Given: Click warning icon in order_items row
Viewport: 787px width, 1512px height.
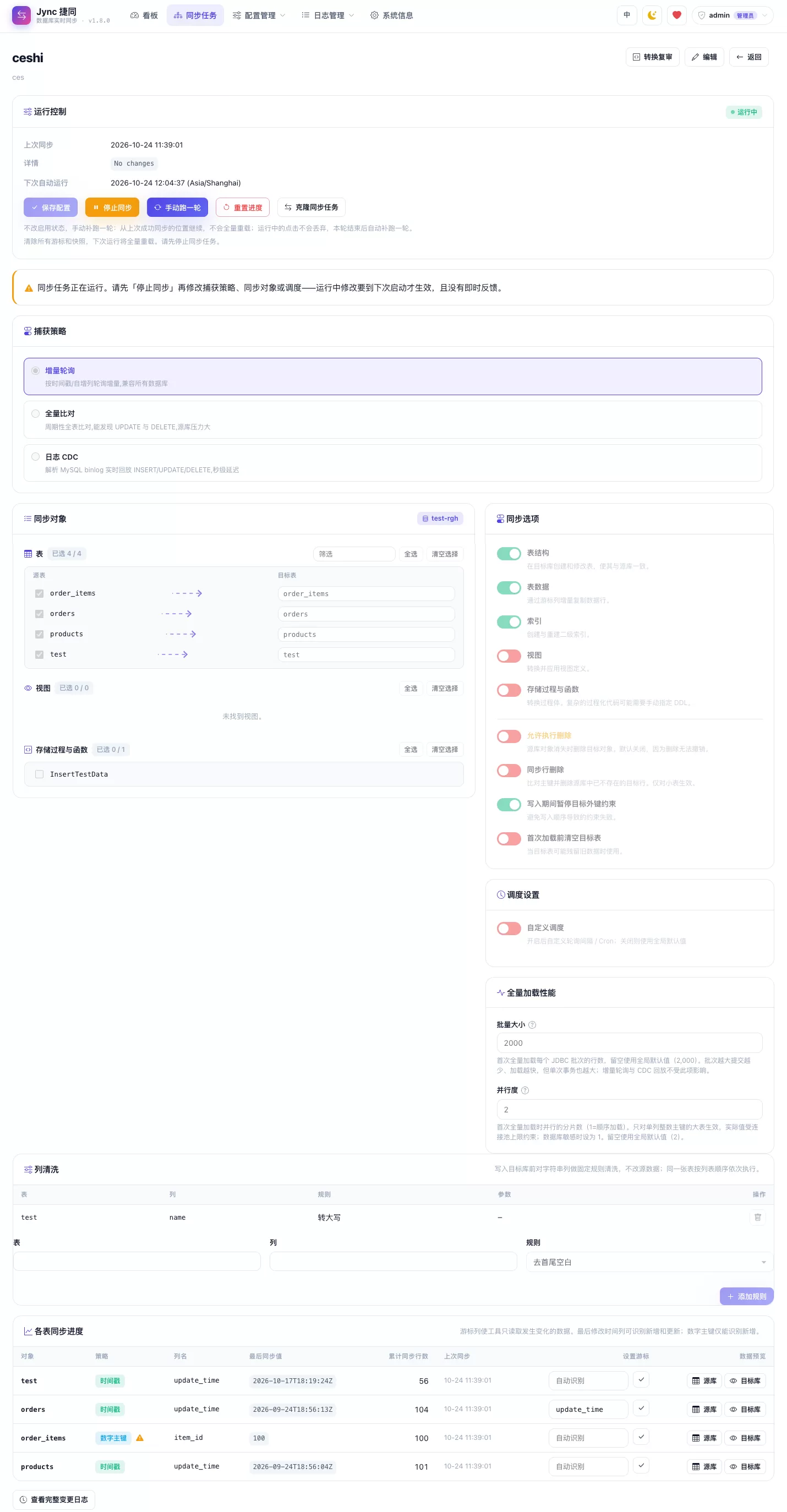Looking at the screenshot, I should 140,1438.
